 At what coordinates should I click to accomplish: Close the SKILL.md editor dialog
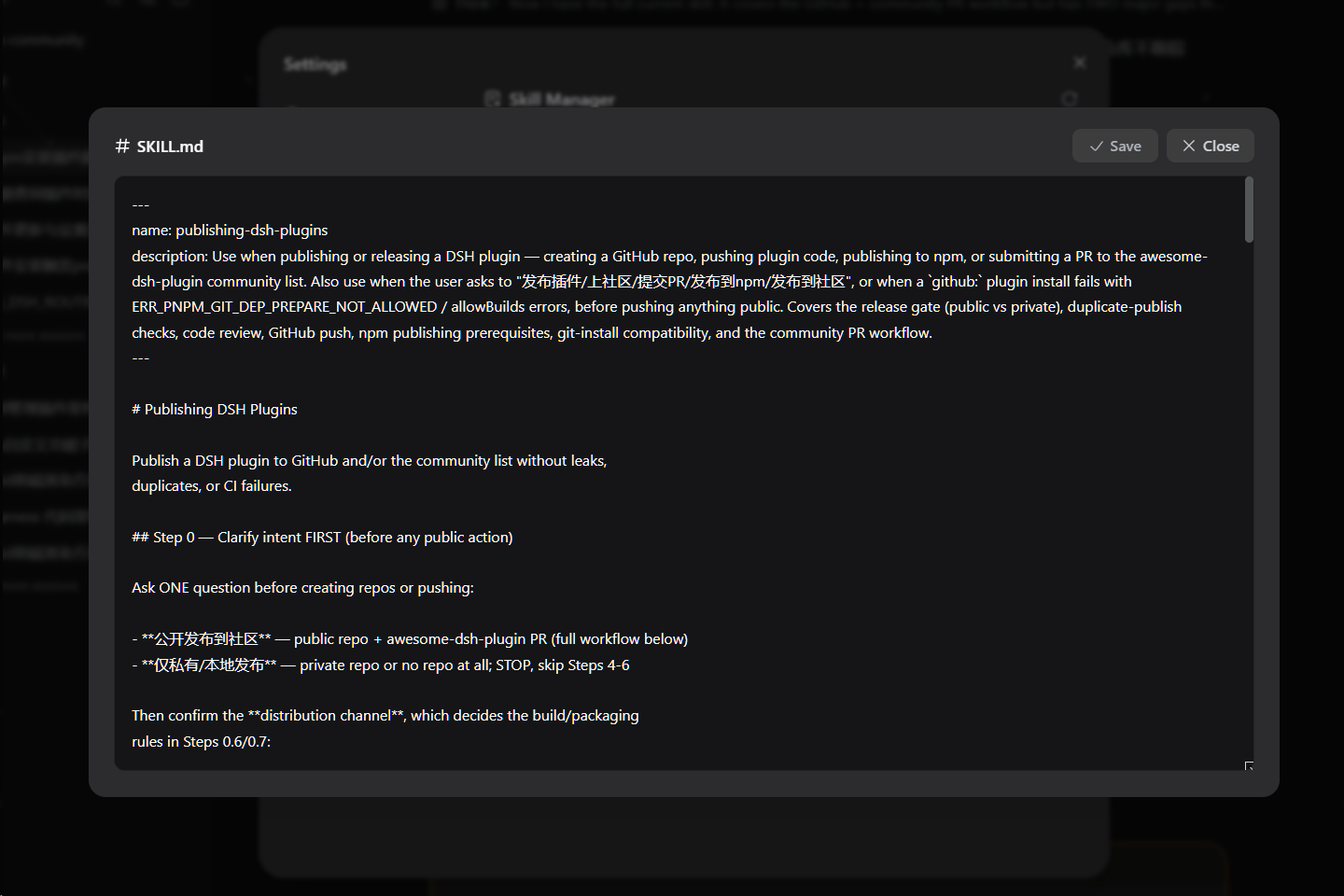(1210, 146)
